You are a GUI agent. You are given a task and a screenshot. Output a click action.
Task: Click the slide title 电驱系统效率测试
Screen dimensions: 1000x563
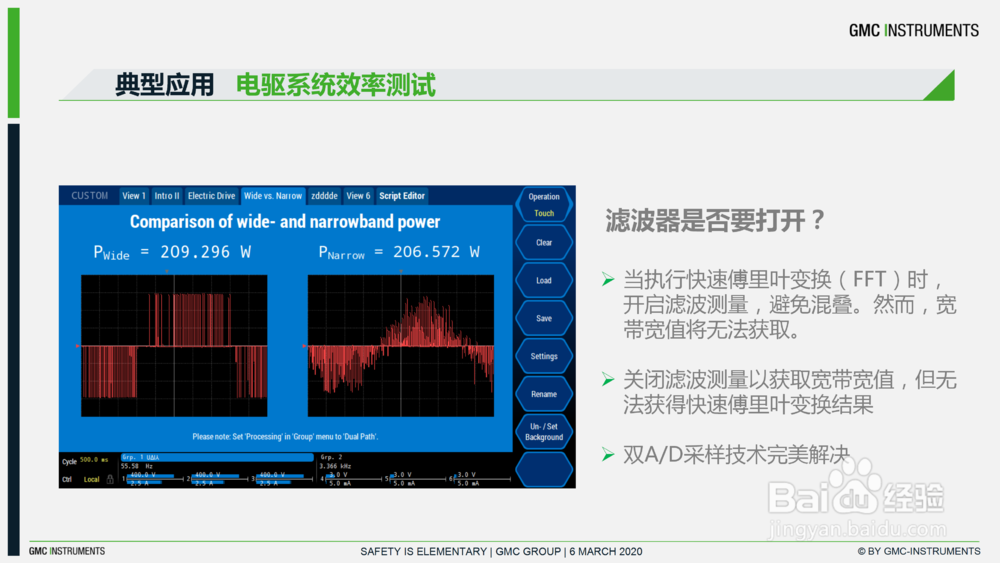coord(335,85)
